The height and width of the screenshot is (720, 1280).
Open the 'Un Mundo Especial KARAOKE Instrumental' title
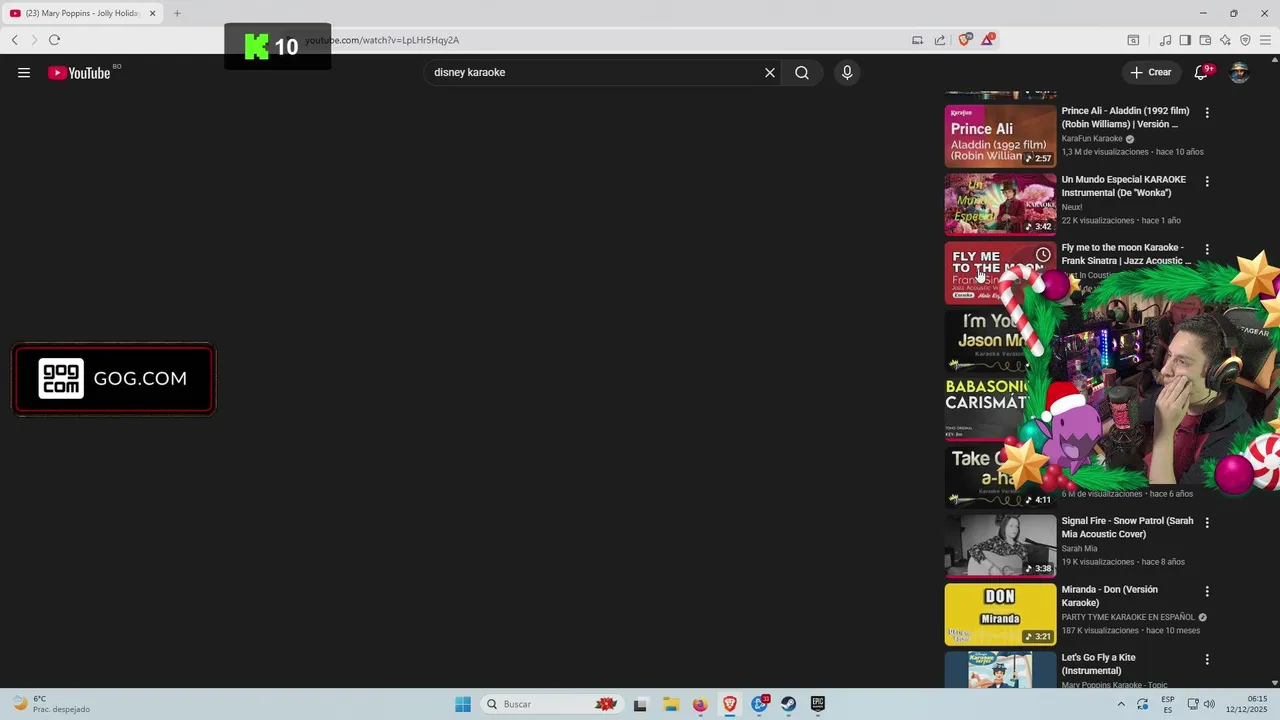point(1123,186)
